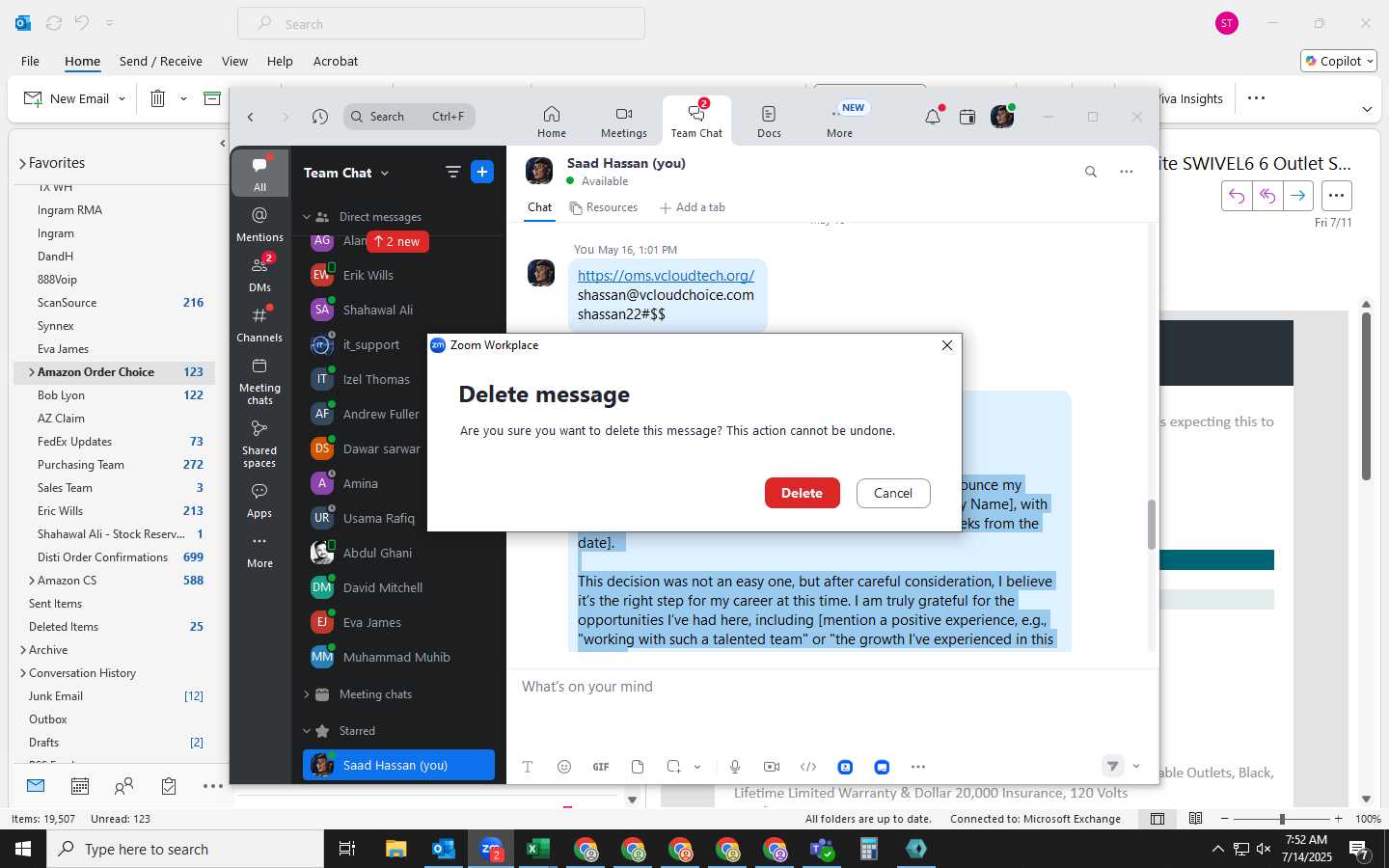Collapse the Favorites section in Outlook
Image resolution: width=1389 pixels, height=868 pixels.
point(22,163)
